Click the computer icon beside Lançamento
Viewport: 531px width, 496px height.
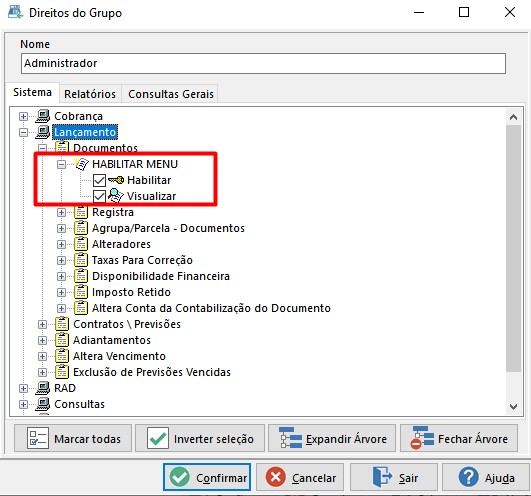[x=43, y=132]
